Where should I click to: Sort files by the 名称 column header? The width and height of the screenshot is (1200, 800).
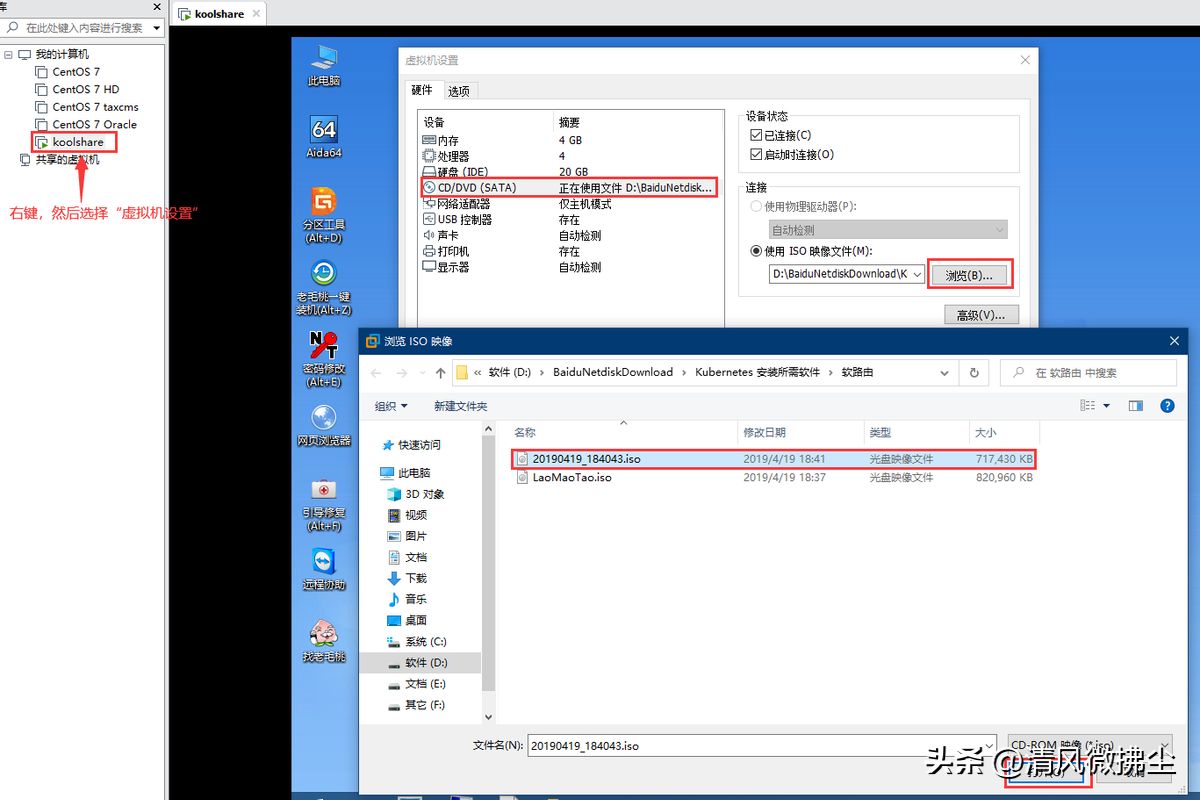point(524,432)
